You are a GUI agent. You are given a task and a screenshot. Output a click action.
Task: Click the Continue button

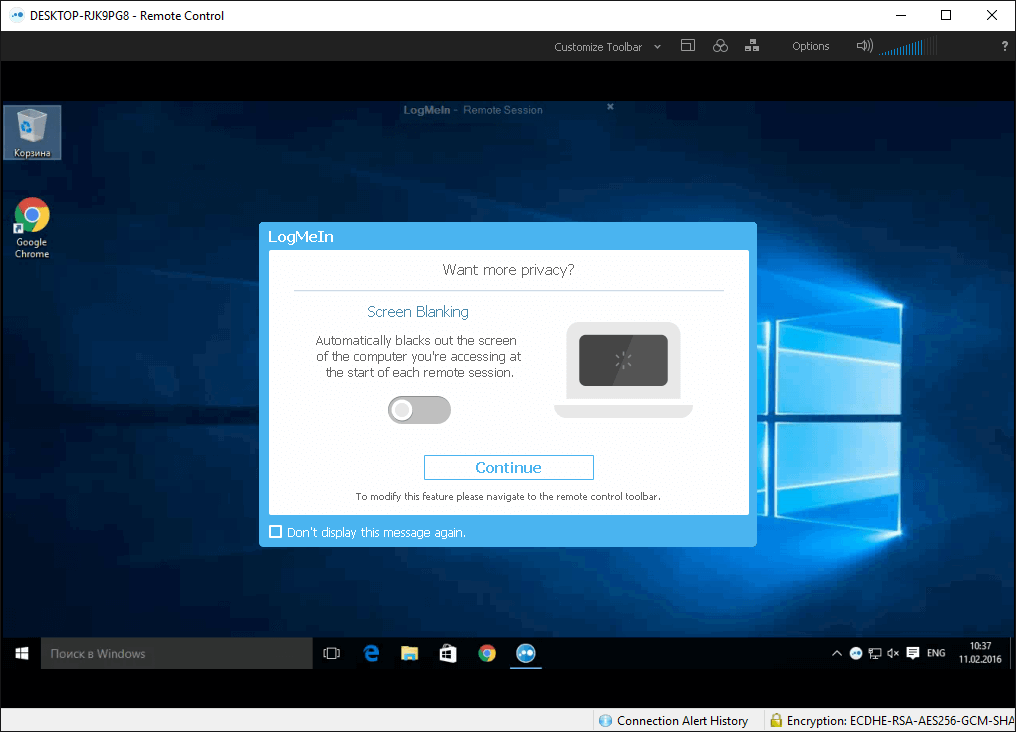pos(509,468)
